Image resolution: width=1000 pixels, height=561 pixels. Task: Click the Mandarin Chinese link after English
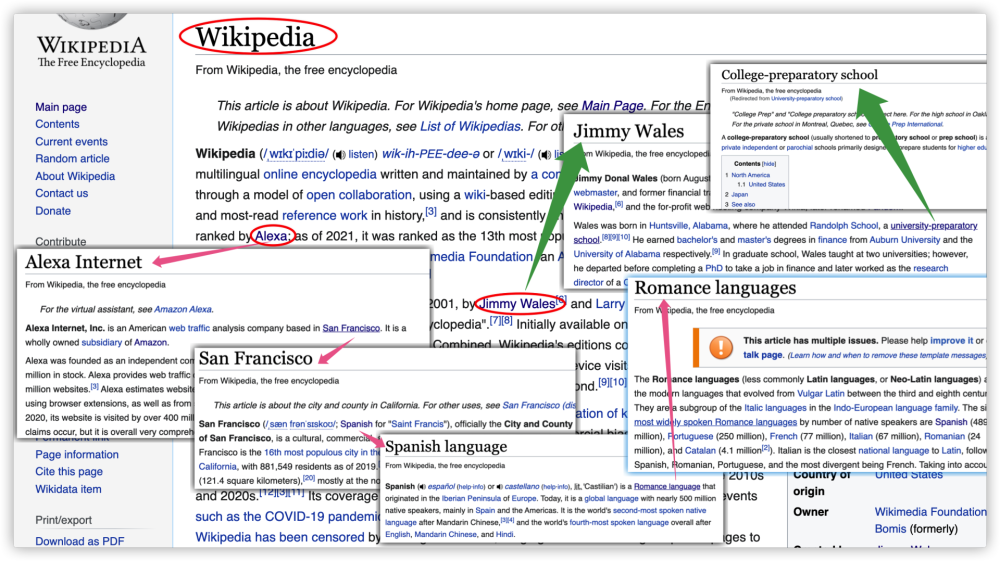pos(436,534)
